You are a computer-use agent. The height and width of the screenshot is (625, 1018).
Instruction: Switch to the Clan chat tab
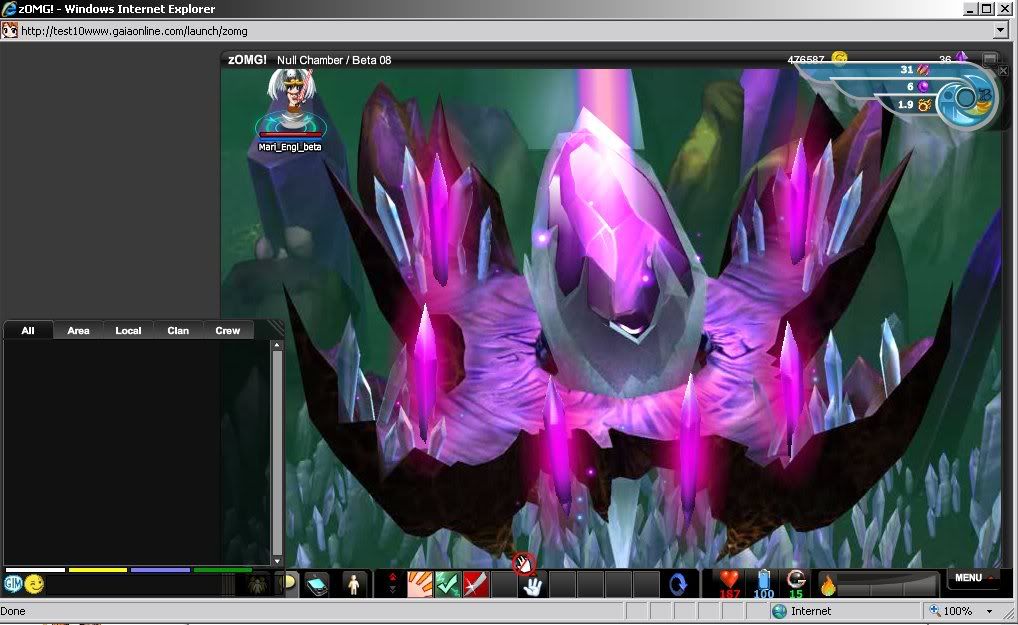[x=178, y=330]
